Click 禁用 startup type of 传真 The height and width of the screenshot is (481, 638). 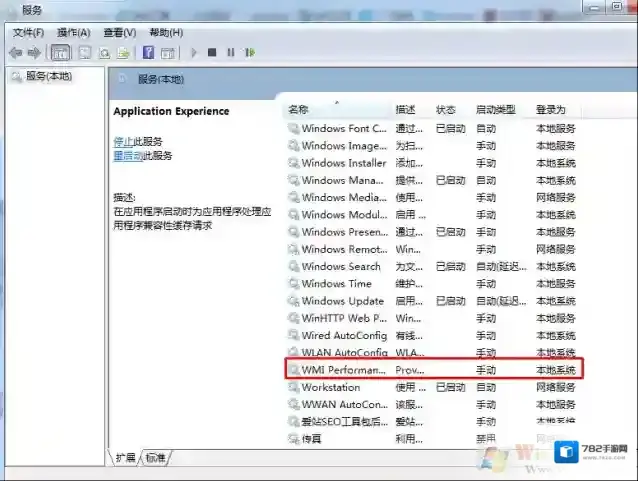coord(486,439)
